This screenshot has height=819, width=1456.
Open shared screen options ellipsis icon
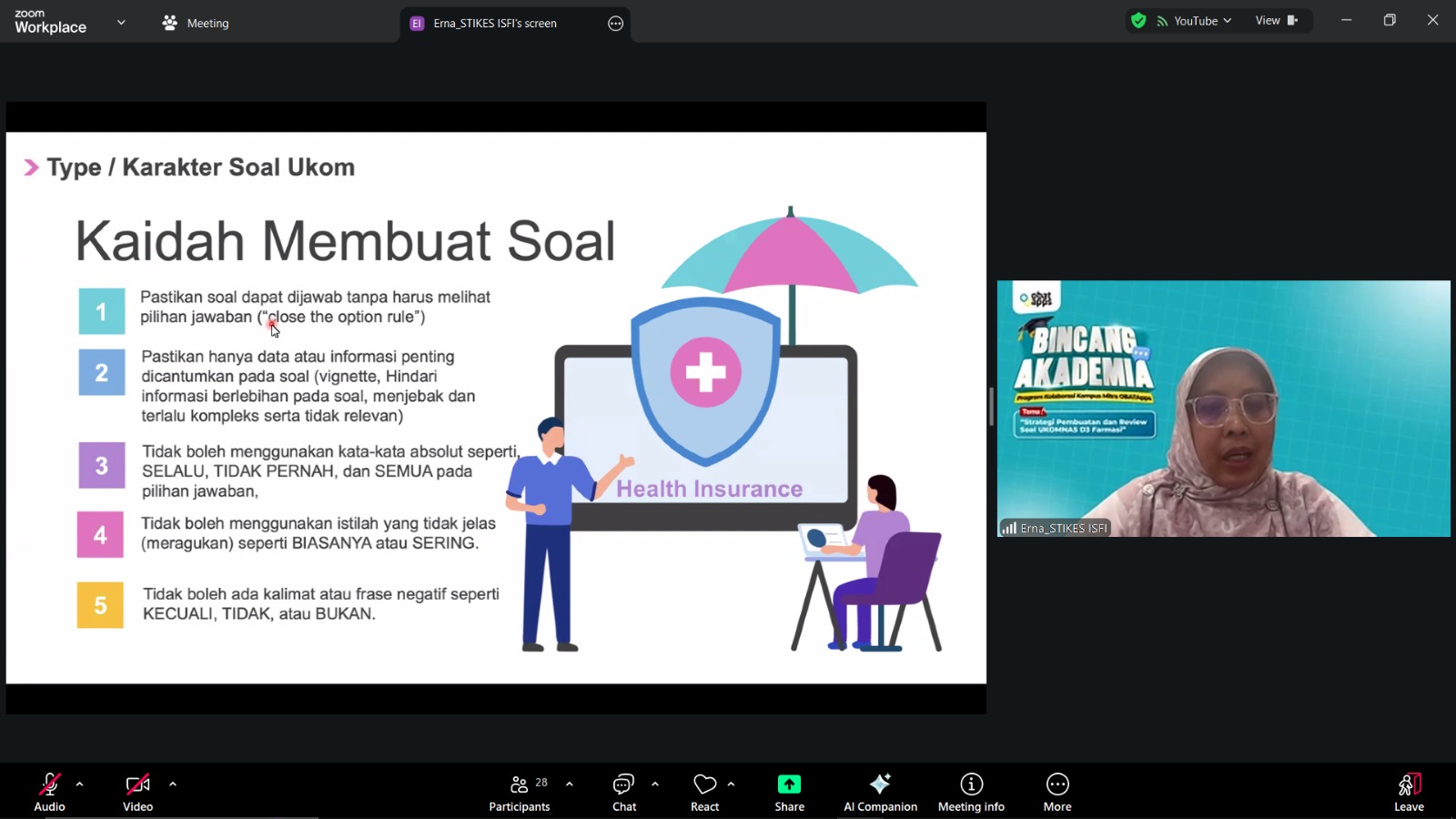tap(616, 24)
